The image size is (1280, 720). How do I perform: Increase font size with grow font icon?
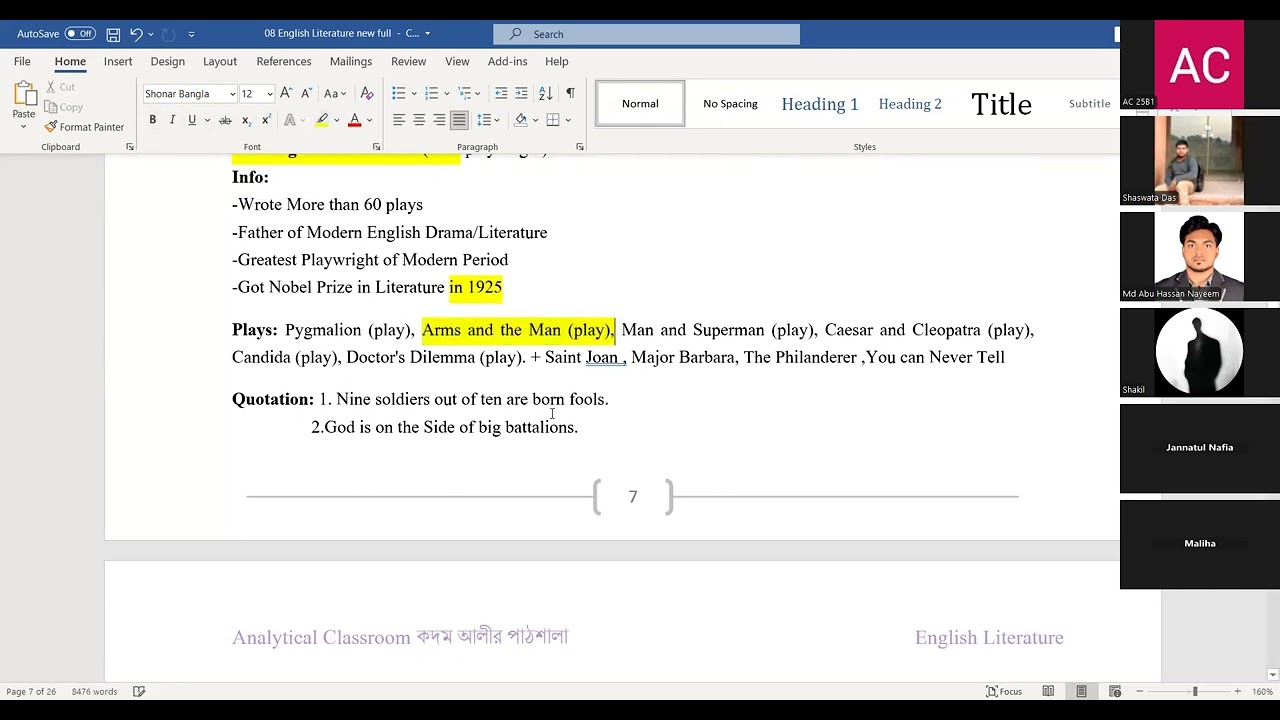(x=286, y=93)
